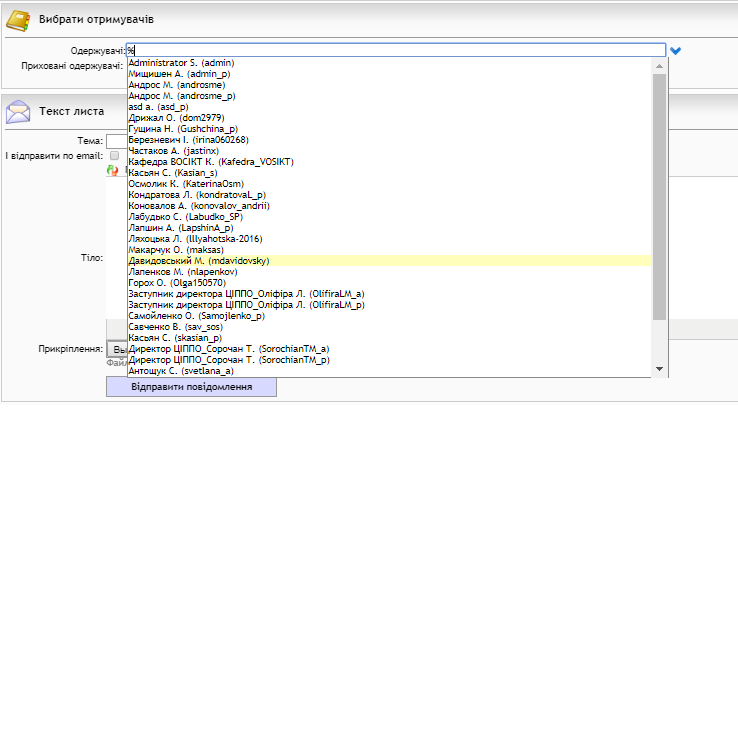Select Administrator S. (admin) recipient
The image size is (738, 736).
389,63
